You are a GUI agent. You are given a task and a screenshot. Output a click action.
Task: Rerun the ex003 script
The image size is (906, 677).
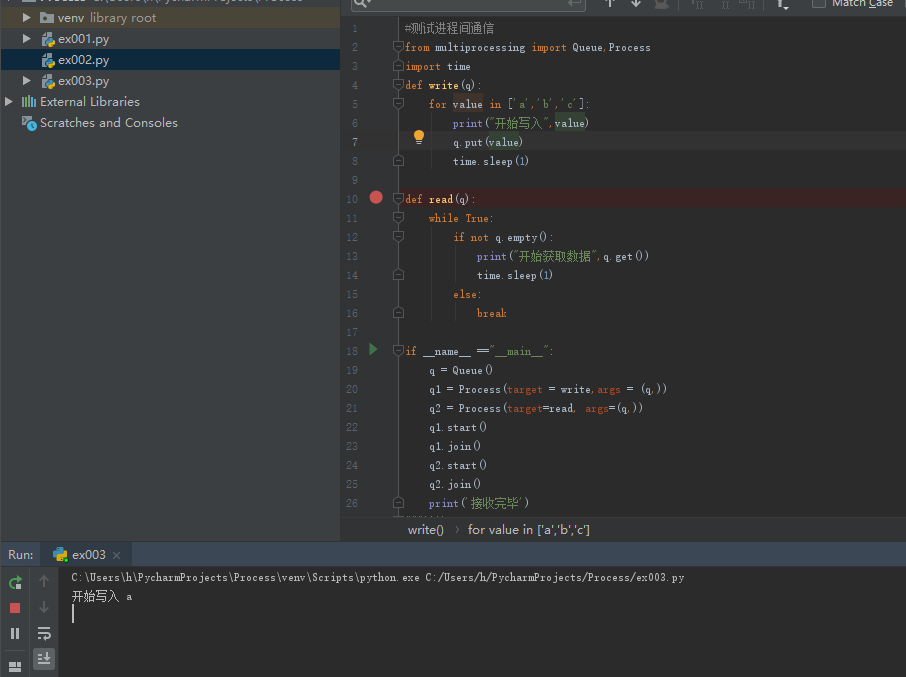pyautogui.click(x=16, y=582)
